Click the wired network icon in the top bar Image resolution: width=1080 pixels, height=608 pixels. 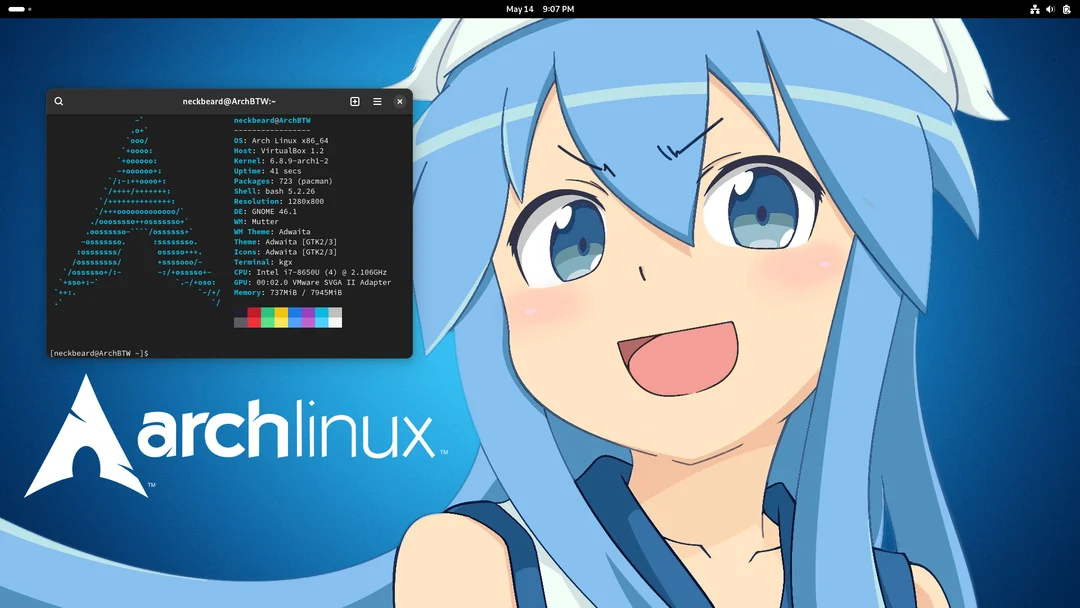point(1035,9)
